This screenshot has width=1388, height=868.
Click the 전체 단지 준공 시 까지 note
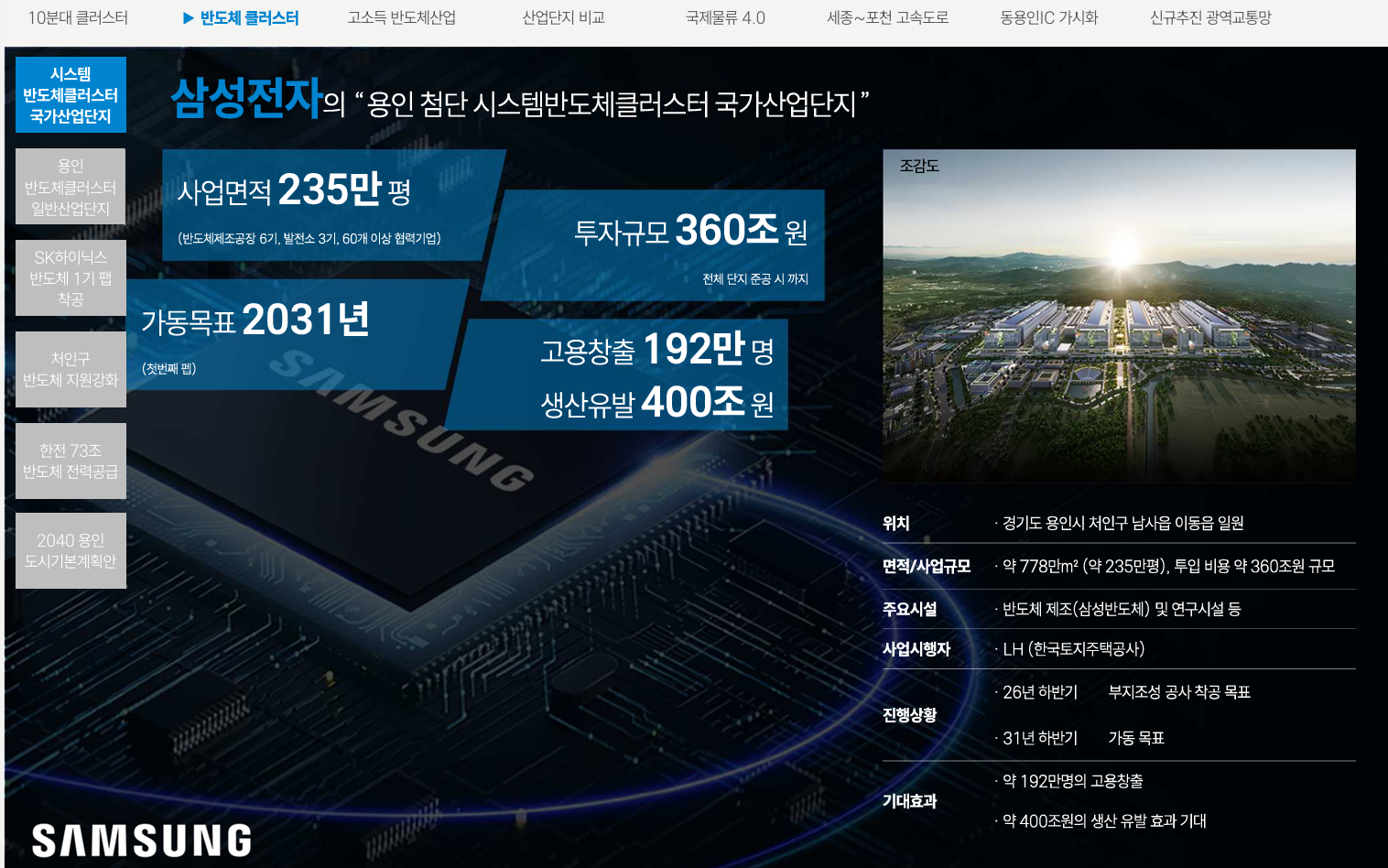pyautogui.click(x=755, y=278)
